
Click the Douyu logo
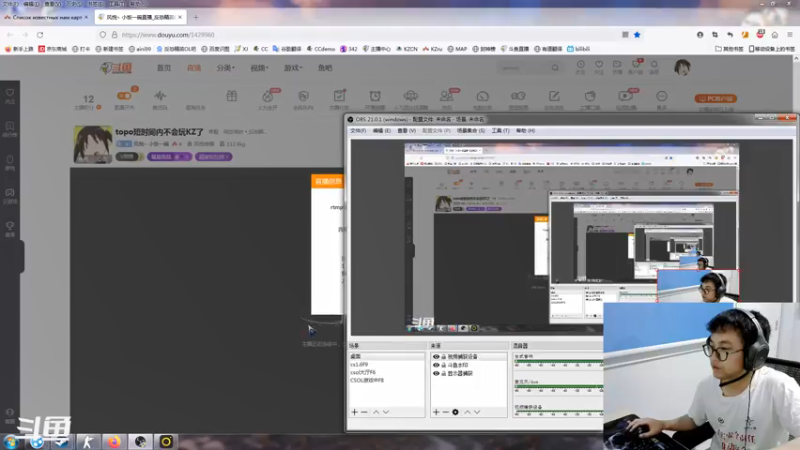coord(116,68)
